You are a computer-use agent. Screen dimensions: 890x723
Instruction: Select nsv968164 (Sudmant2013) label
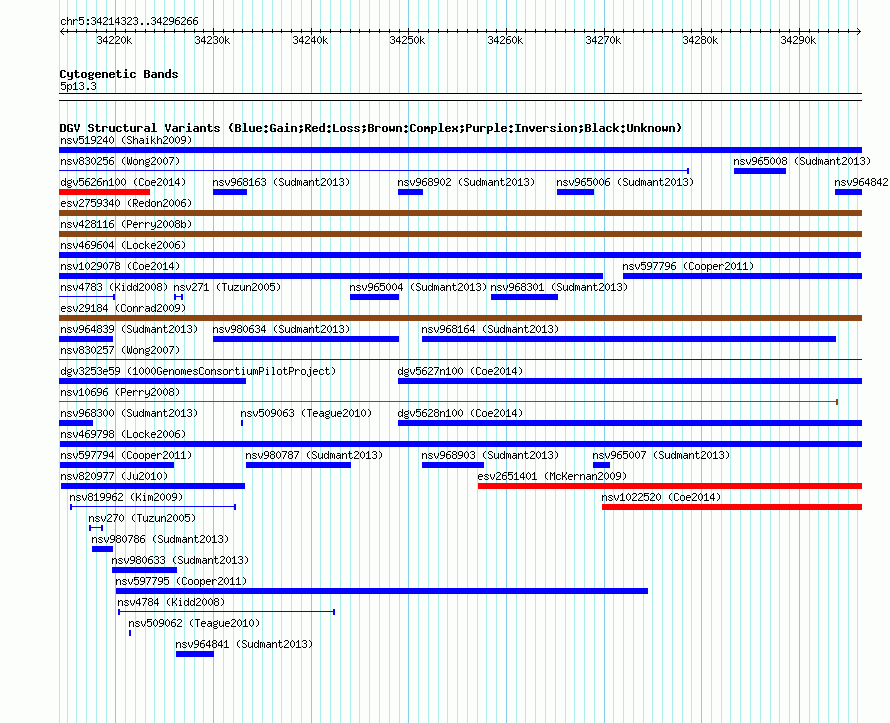click(x=490, y=329)
